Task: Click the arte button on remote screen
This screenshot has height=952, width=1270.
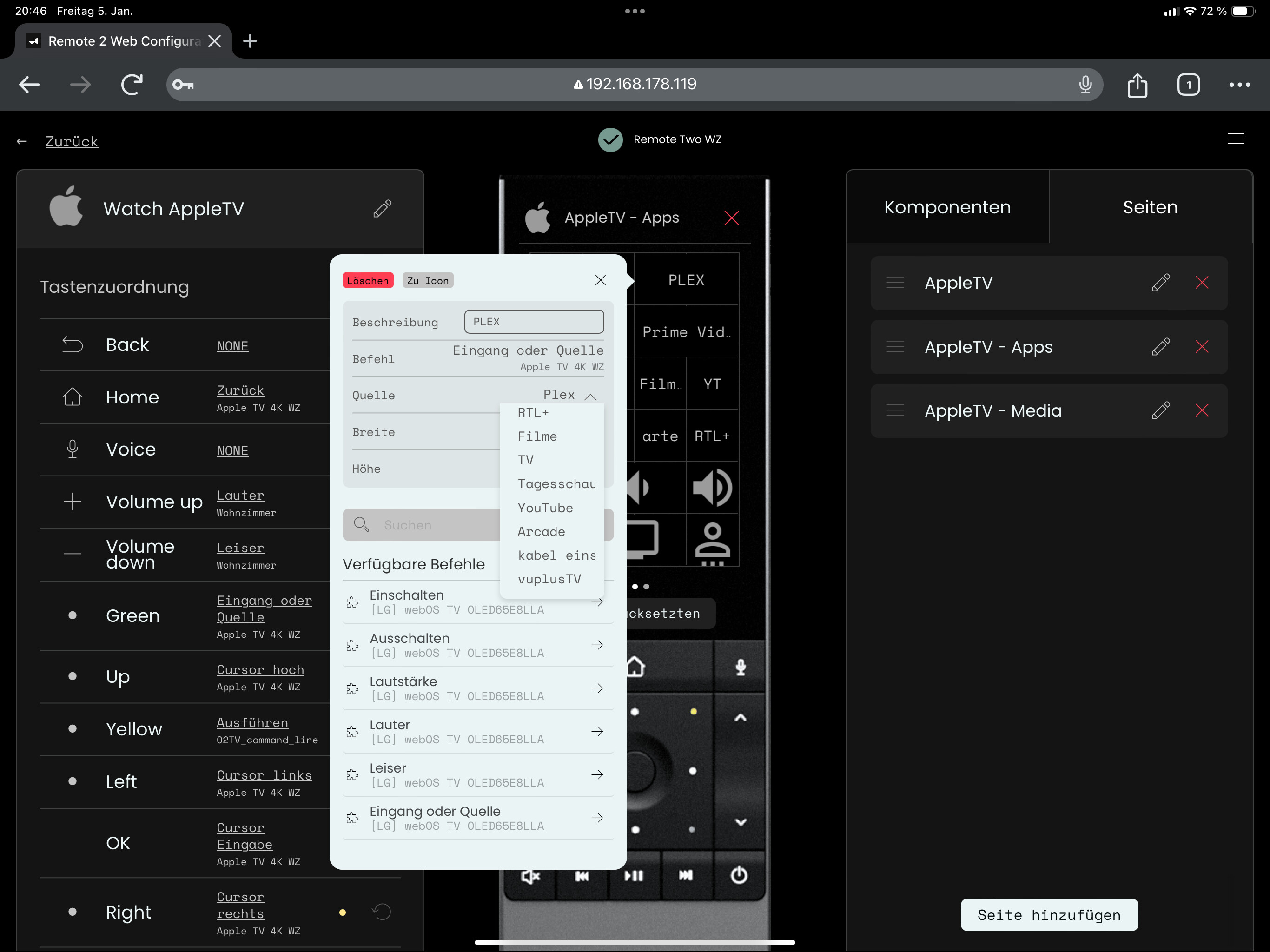Action: [x=660, y=436]
